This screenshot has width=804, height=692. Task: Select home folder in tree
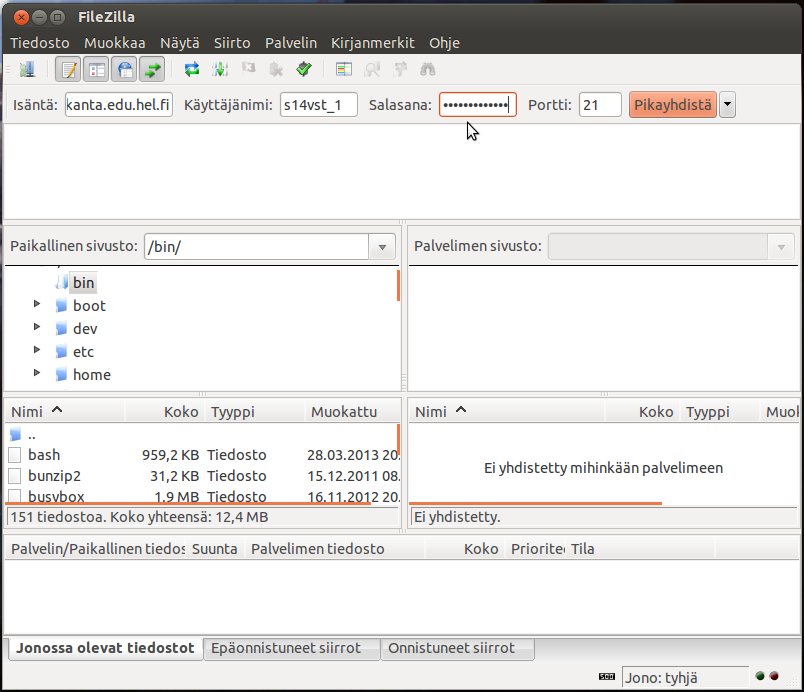[92, 375]
